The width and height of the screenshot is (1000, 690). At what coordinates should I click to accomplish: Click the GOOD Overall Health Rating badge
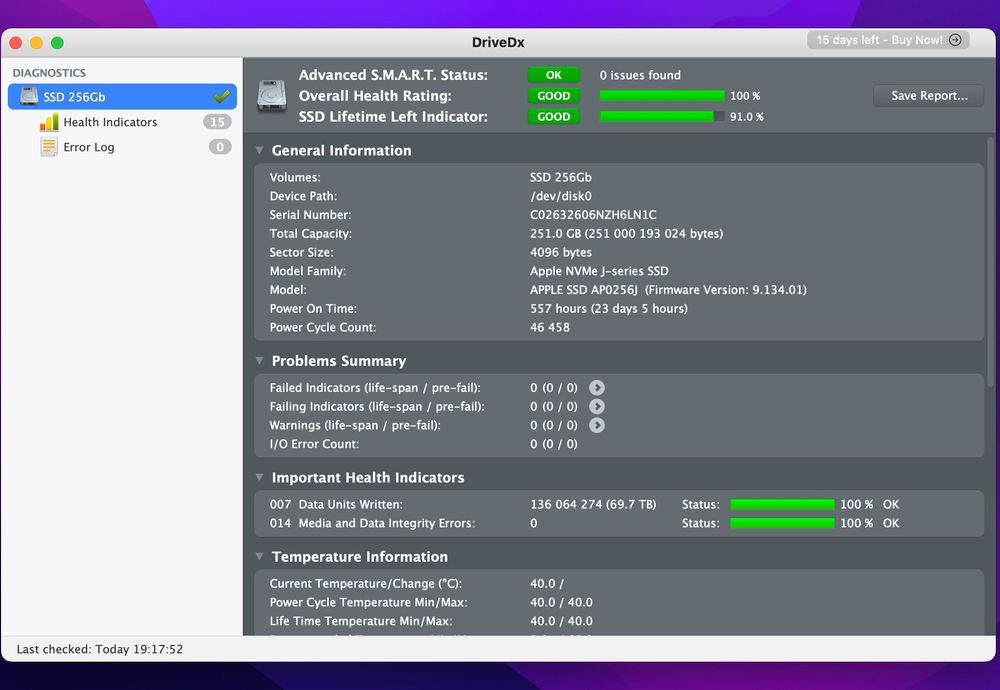pos(554,96)
